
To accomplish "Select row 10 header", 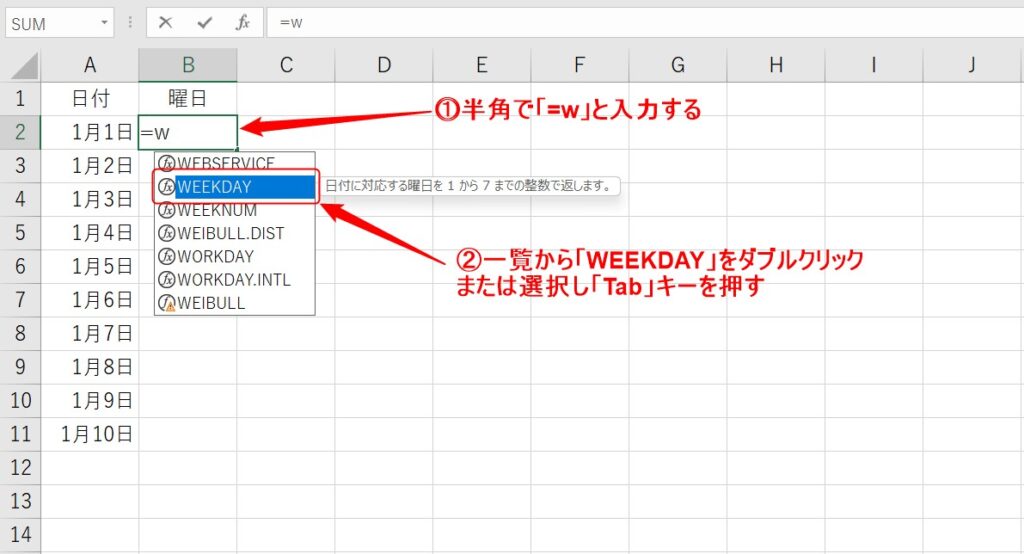I will 20,400.
